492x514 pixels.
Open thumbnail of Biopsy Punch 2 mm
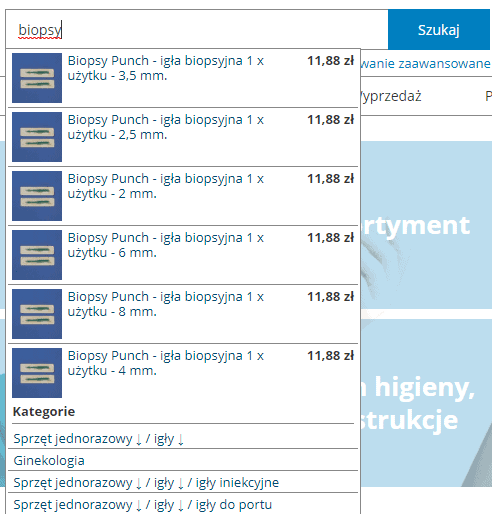[37, 196]
